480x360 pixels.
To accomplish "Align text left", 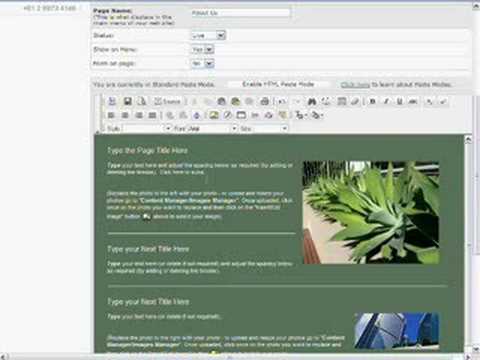I will [x=111, y=115].
